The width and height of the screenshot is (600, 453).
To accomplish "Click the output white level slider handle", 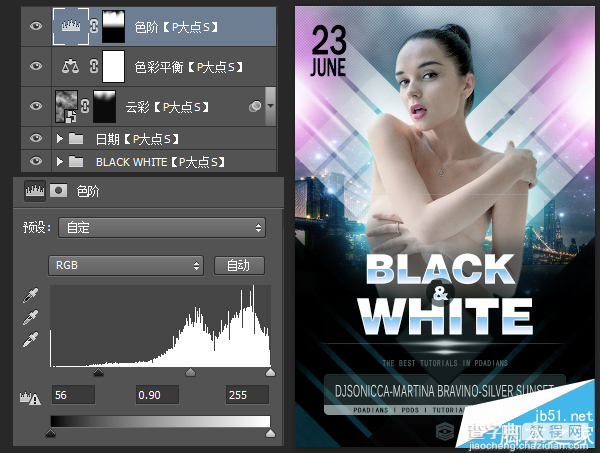I will 271,433.
